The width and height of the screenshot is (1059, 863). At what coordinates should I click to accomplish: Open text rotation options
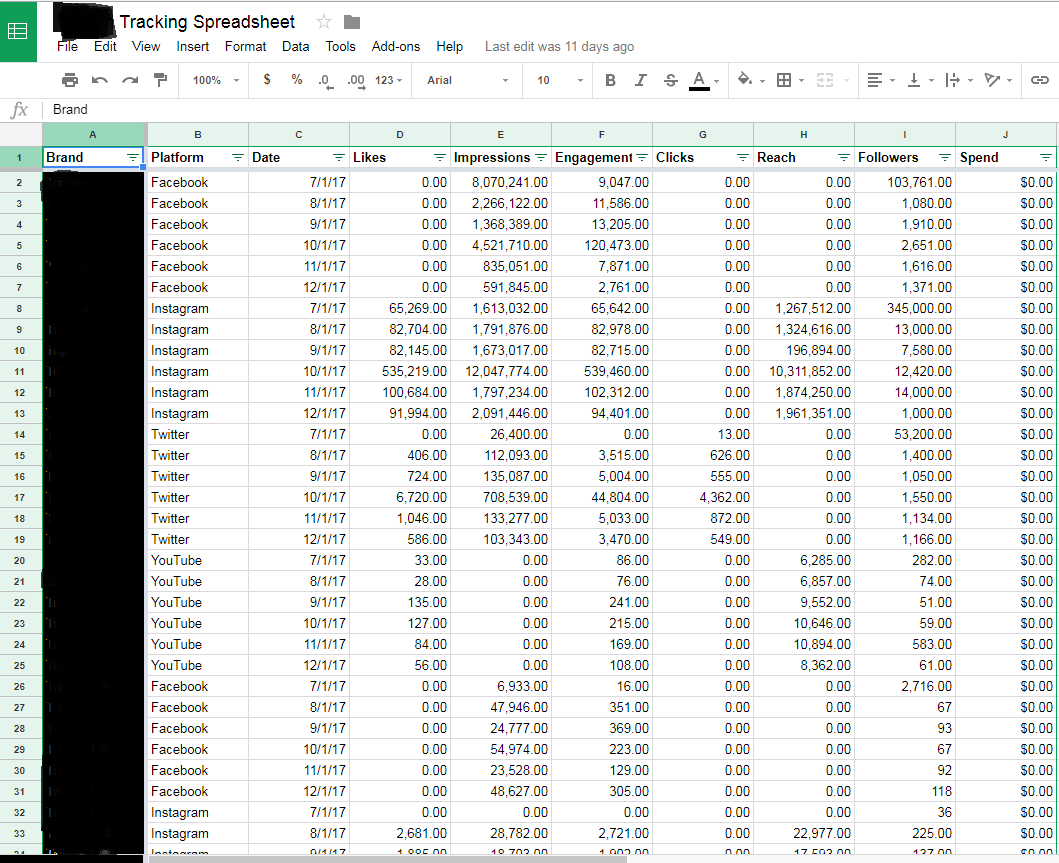(991, 80)
